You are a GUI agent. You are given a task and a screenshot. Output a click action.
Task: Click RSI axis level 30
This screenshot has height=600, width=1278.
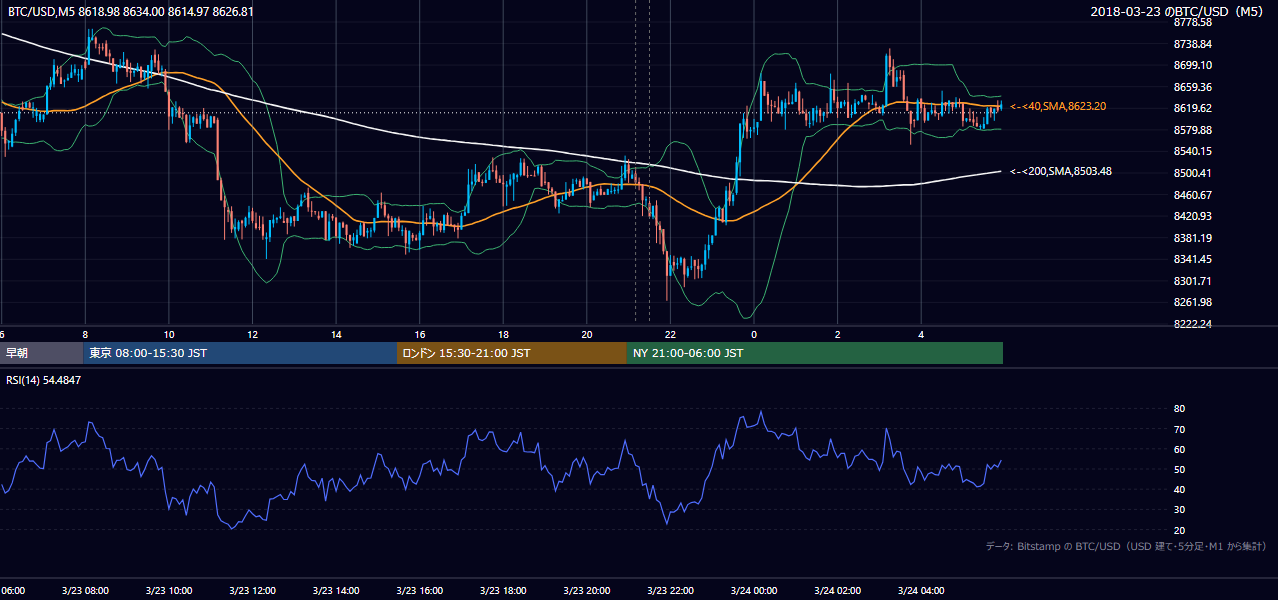click(1179, 510)
